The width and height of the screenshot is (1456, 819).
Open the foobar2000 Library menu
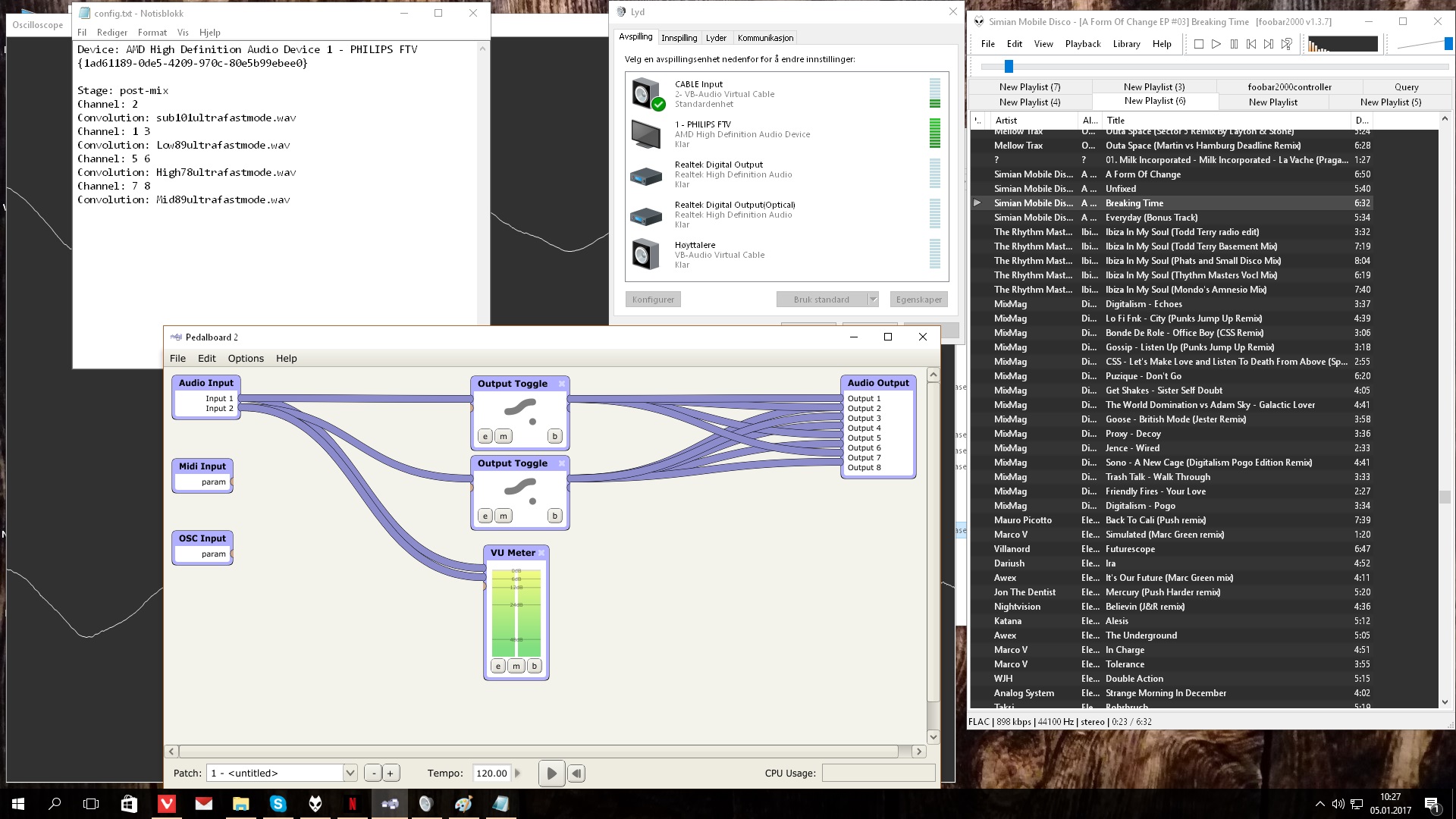tap(1126, 44)
